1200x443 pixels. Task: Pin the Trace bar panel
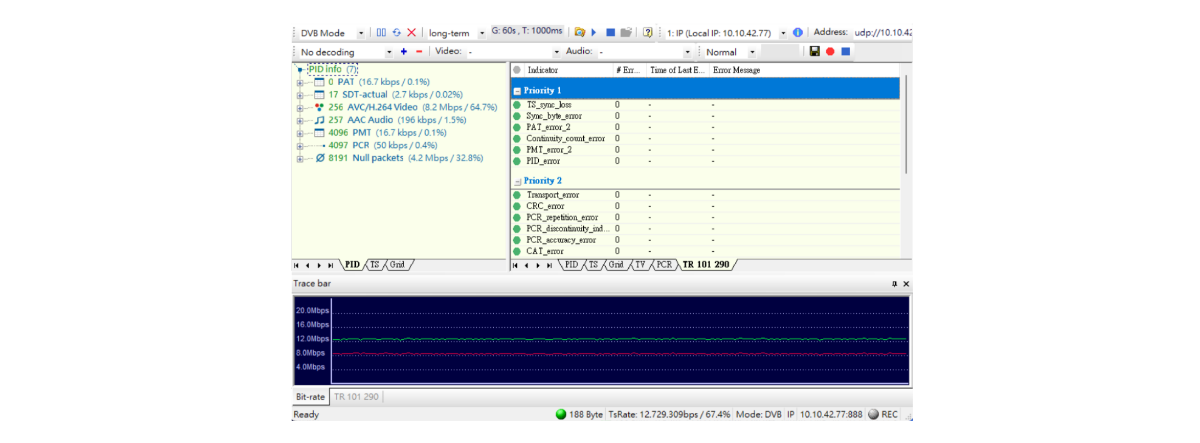[x=894, y=284]
